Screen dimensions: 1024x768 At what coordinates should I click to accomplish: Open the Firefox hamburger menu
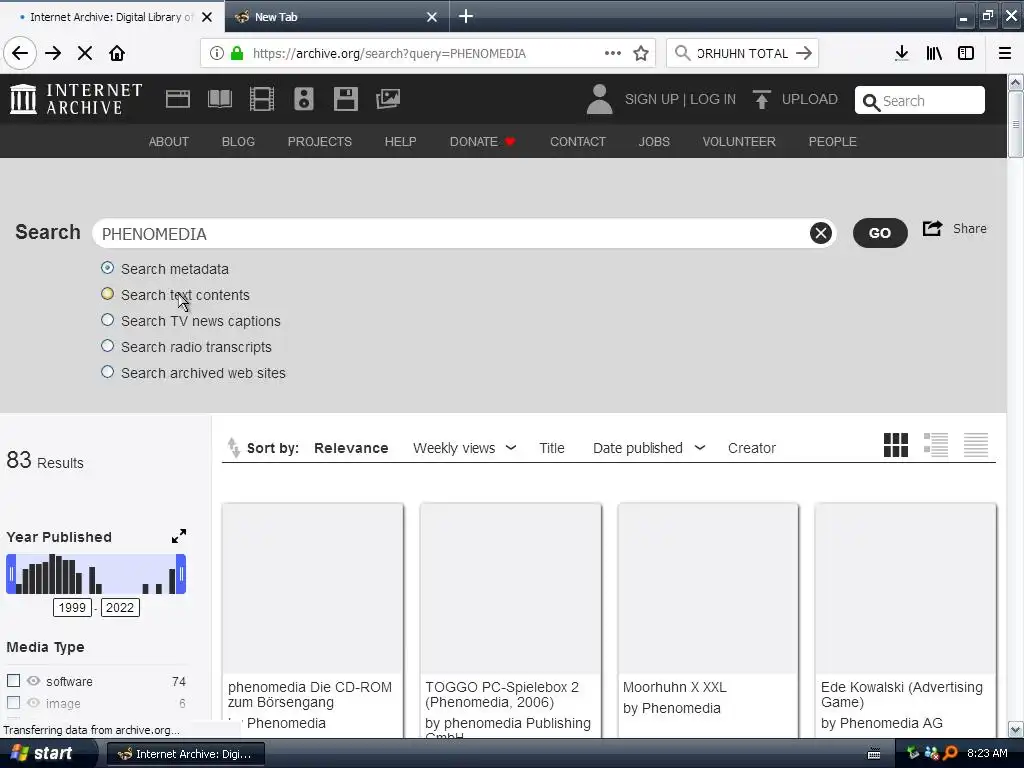(x=1005, y=53)
